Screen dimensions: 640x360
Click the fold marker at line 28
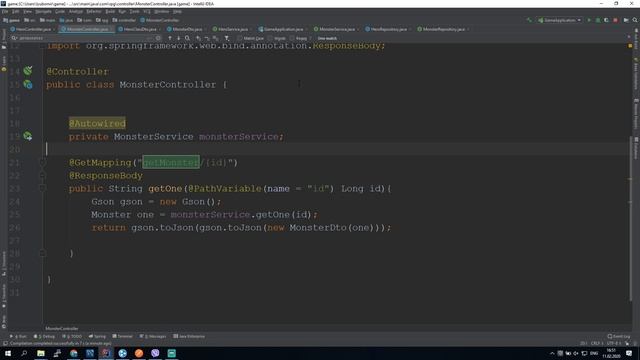click(x=42, y=253)
